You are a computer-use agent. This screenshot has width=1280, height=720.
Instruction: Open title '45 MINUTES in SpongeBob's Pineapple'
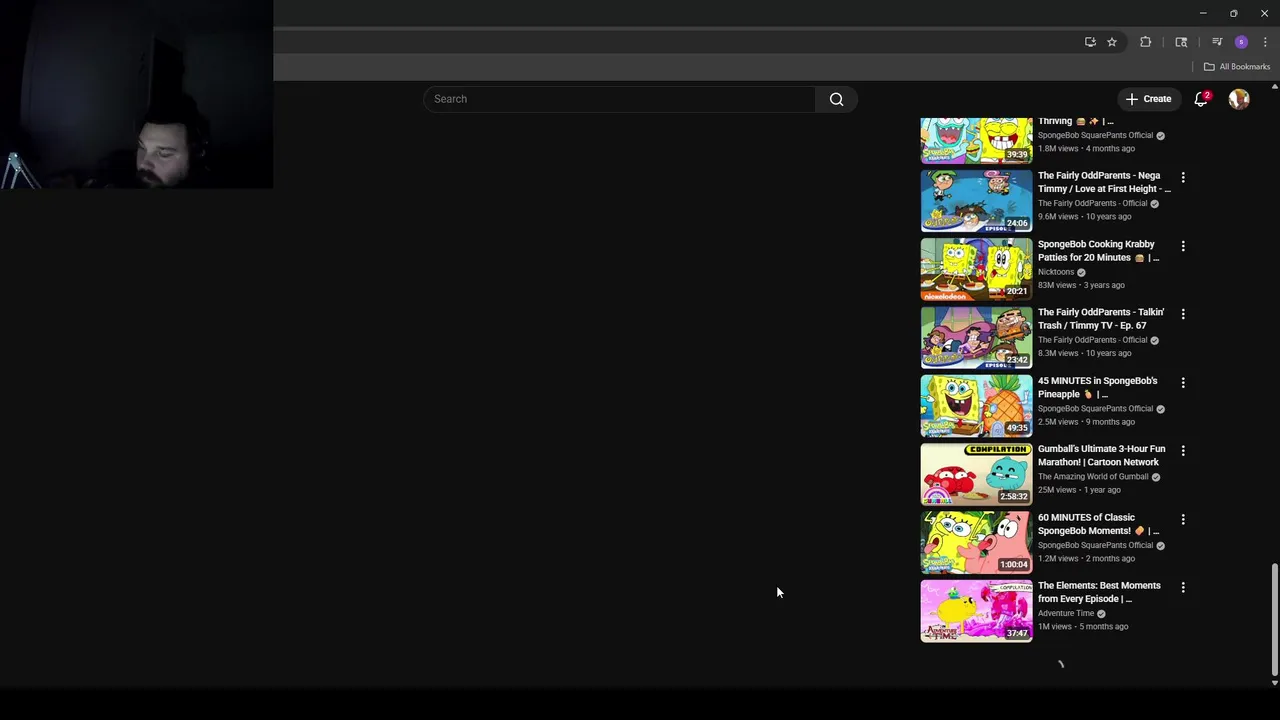pyautogui.click(x=1097, y=387)
